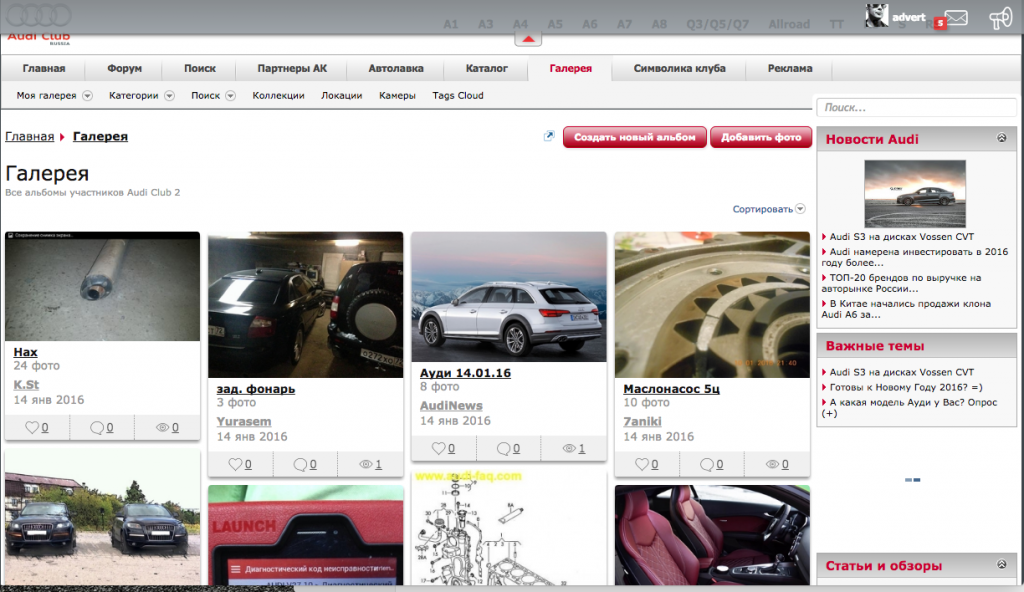Open user Yurasem profile link
This screenshot has height=592, width=1024.
point(244,421)
